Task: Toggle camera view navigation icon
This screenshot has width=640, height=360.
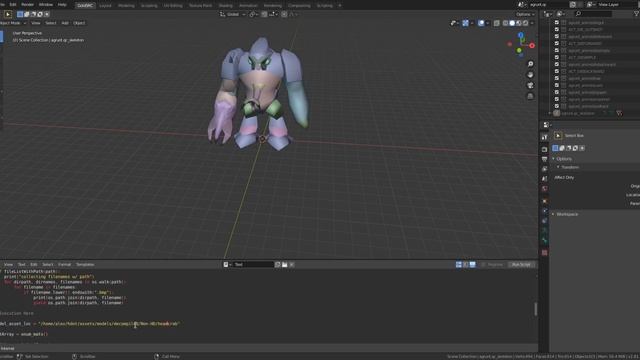Action: click(x=530, y=85)
